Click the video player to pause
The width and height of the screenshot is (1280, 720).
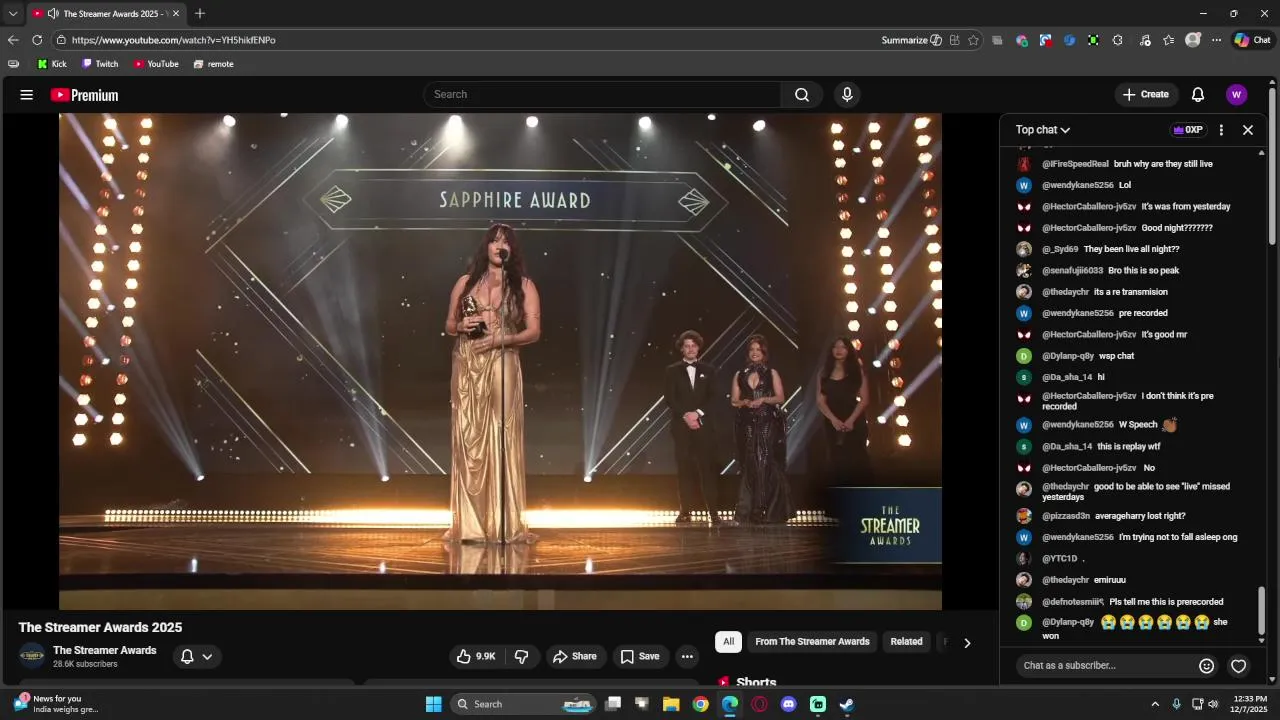tap(500, 361)
